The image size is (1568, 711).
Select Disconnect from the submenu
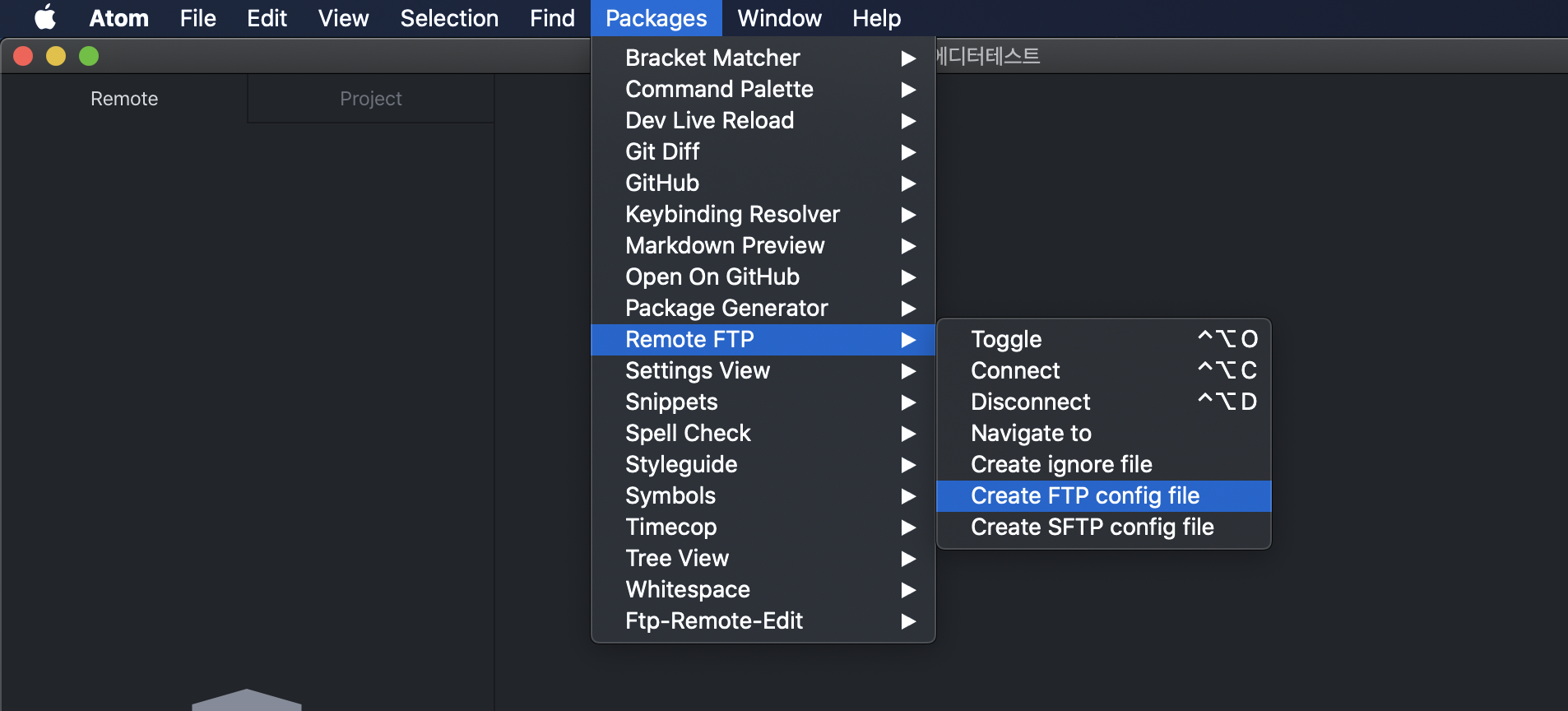(x=1030, y=402)
